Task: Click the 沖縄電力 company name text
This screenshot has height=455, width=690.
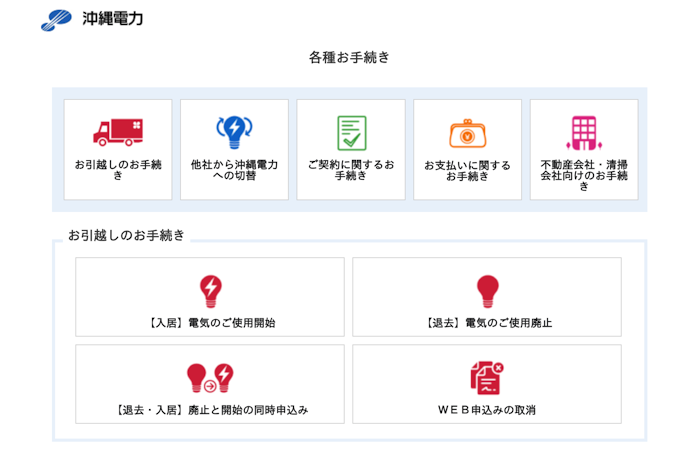Action: pos(113,18)
